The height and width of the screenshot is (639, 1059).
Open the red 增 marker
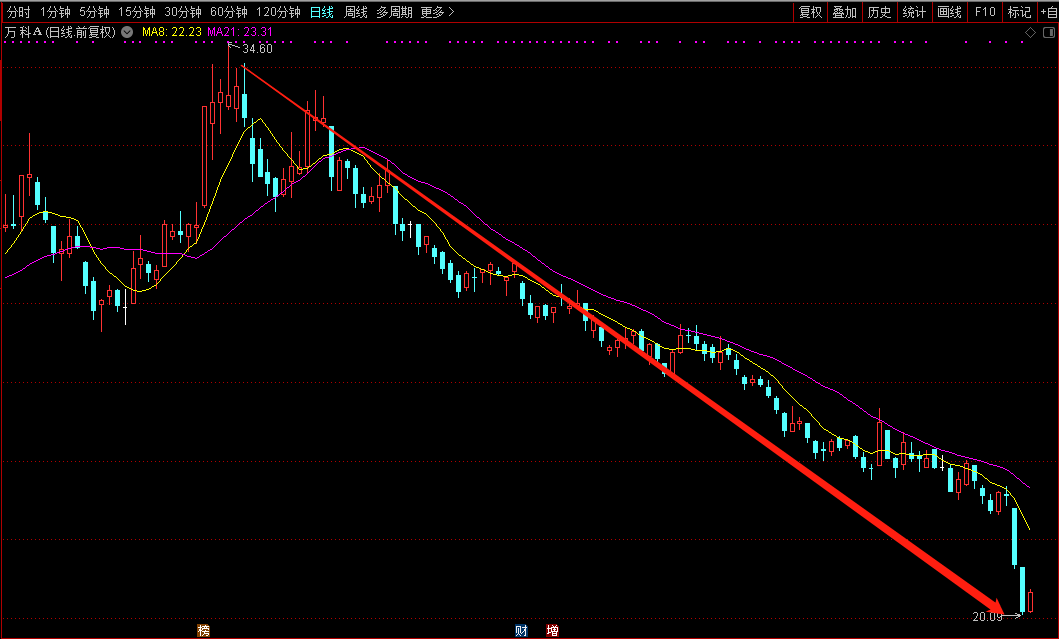pos(552,631)
